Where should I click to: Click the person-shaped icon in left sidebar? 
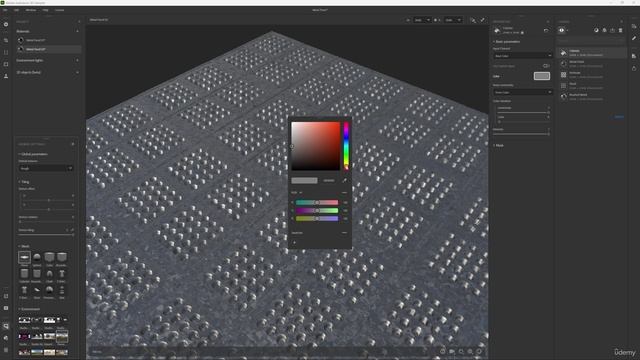[6, 76]
